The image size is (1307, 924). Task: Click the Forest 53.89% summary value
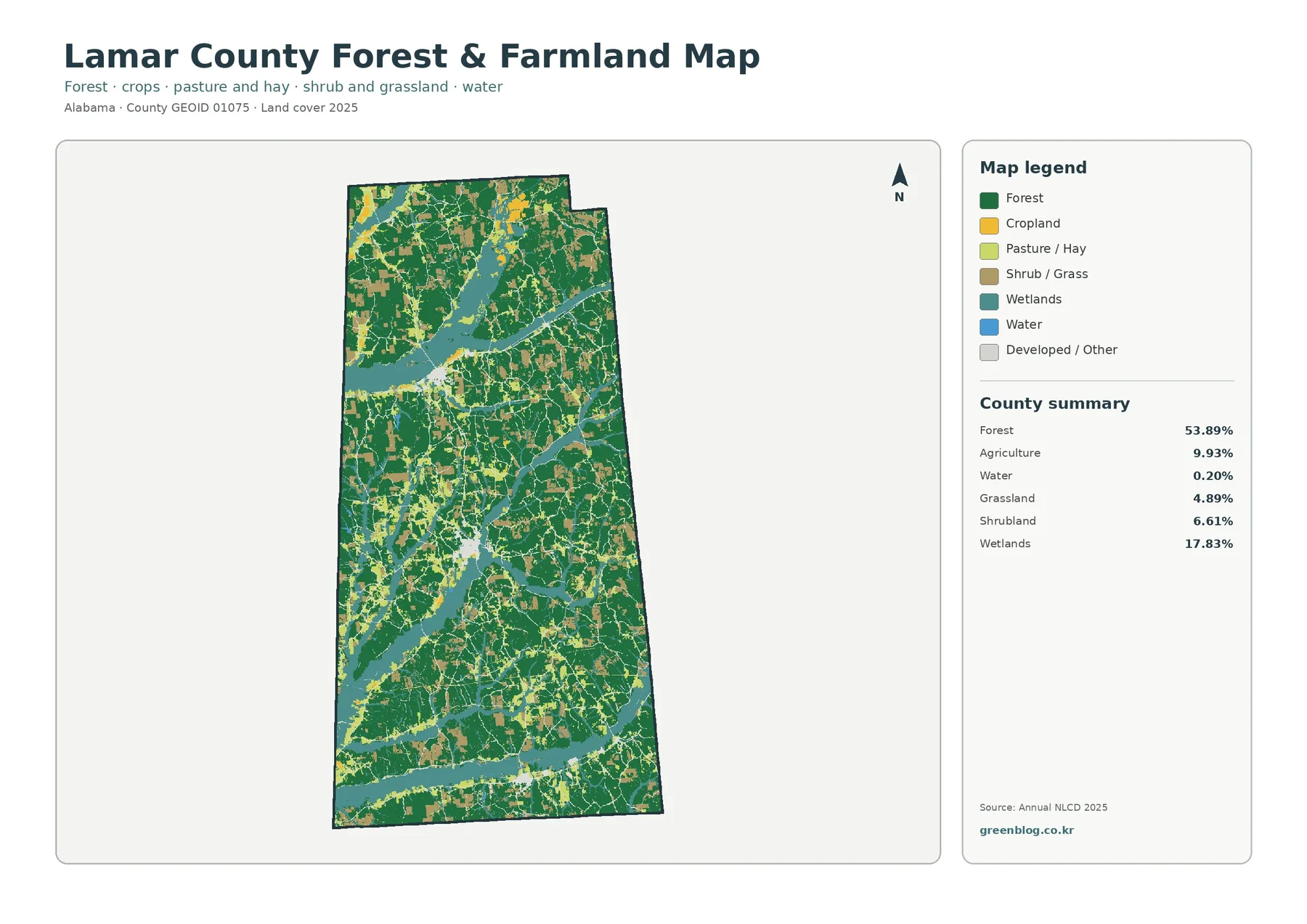(x=1208, y=430)
